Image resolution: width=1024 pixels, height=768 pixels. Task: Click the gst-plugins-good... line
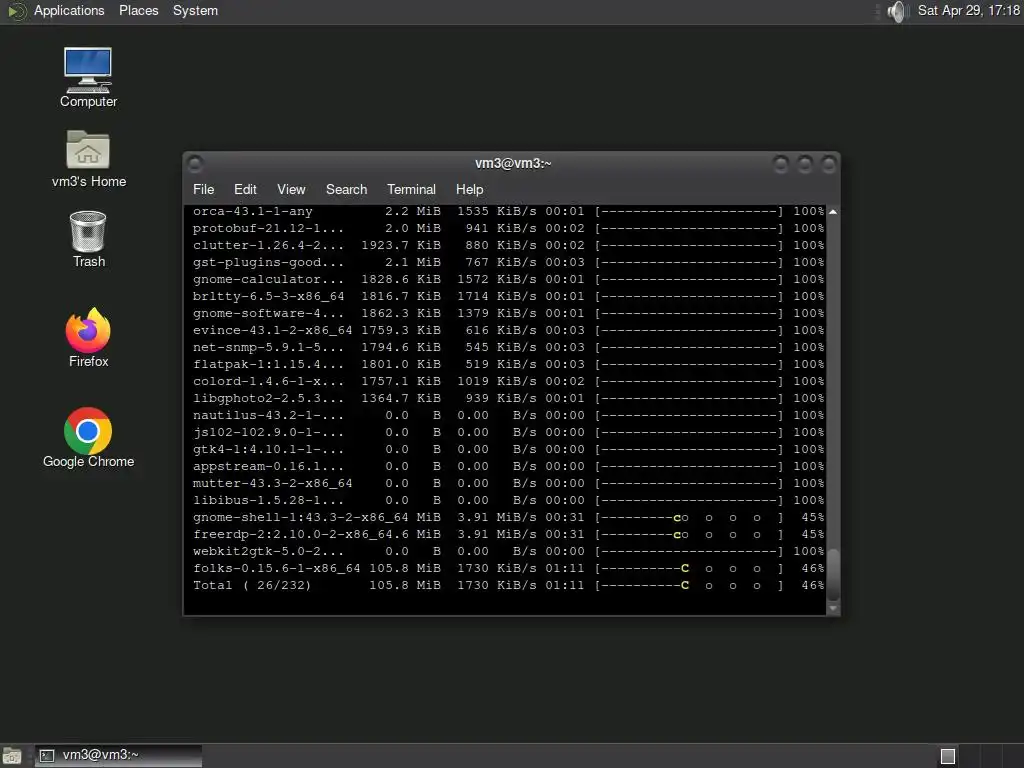click(x=508, y=263)
